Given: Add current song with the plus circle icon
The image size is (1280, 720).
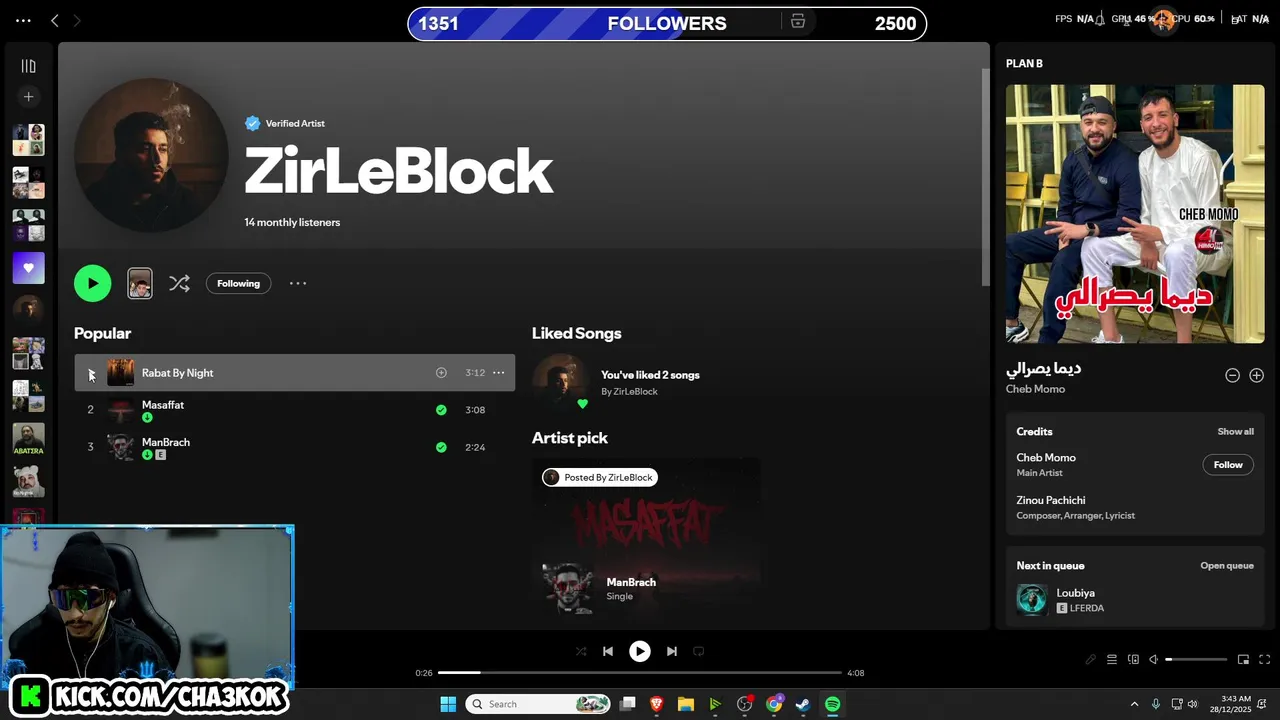Looking at the screenshot, I should coord(1257,375).
